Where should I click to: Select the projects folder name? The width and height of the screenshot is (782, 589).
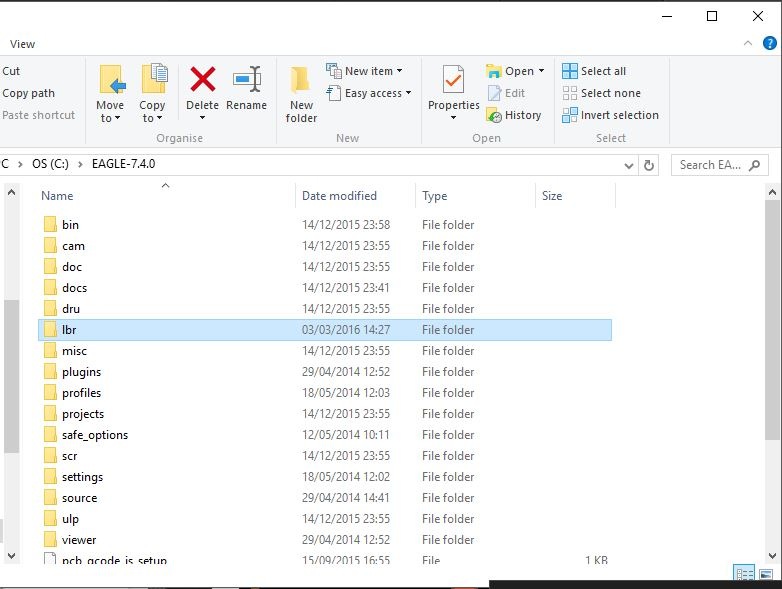83,414
